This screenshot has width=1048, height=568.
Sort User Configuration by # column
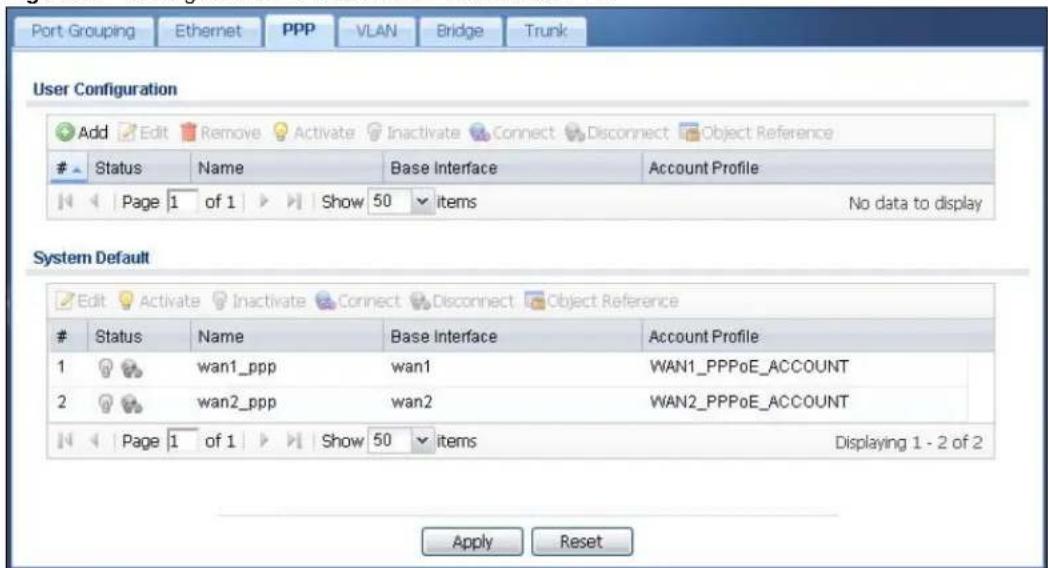pyautogui.click(x=68, y=168)
